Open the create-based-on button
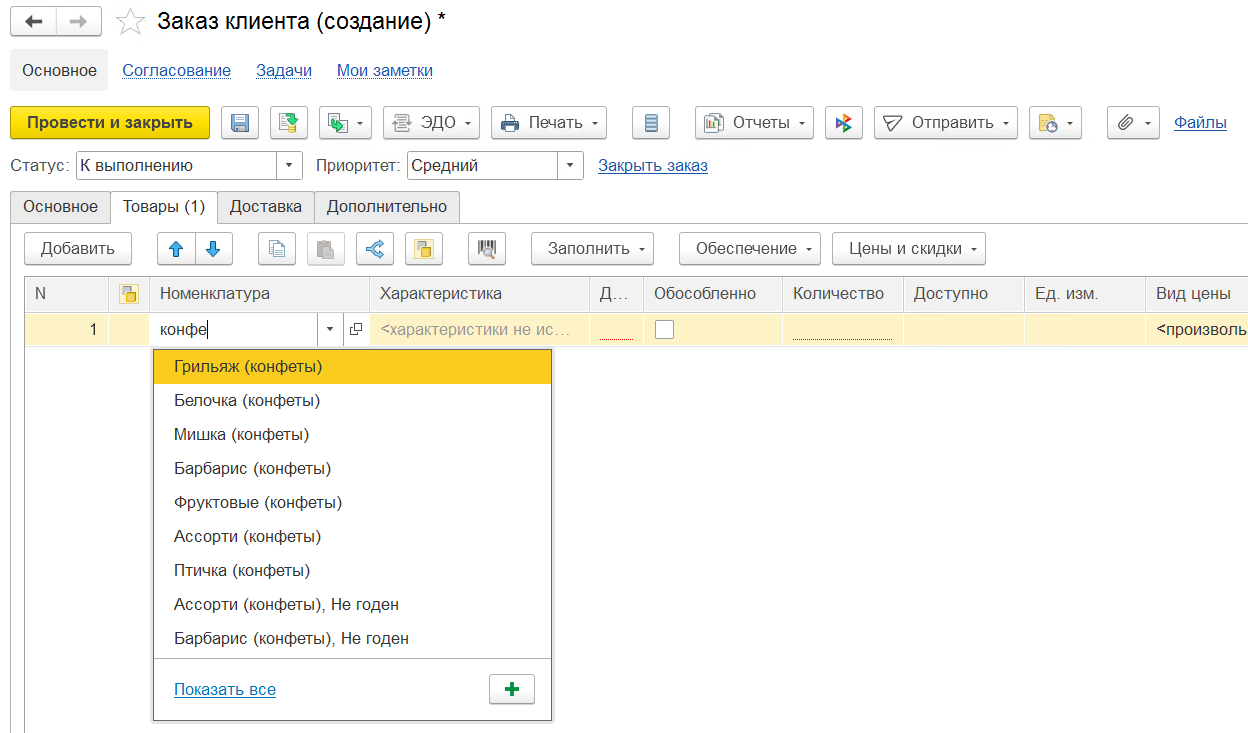This screenshot has width=1248, height=733. tap(346, 123)
